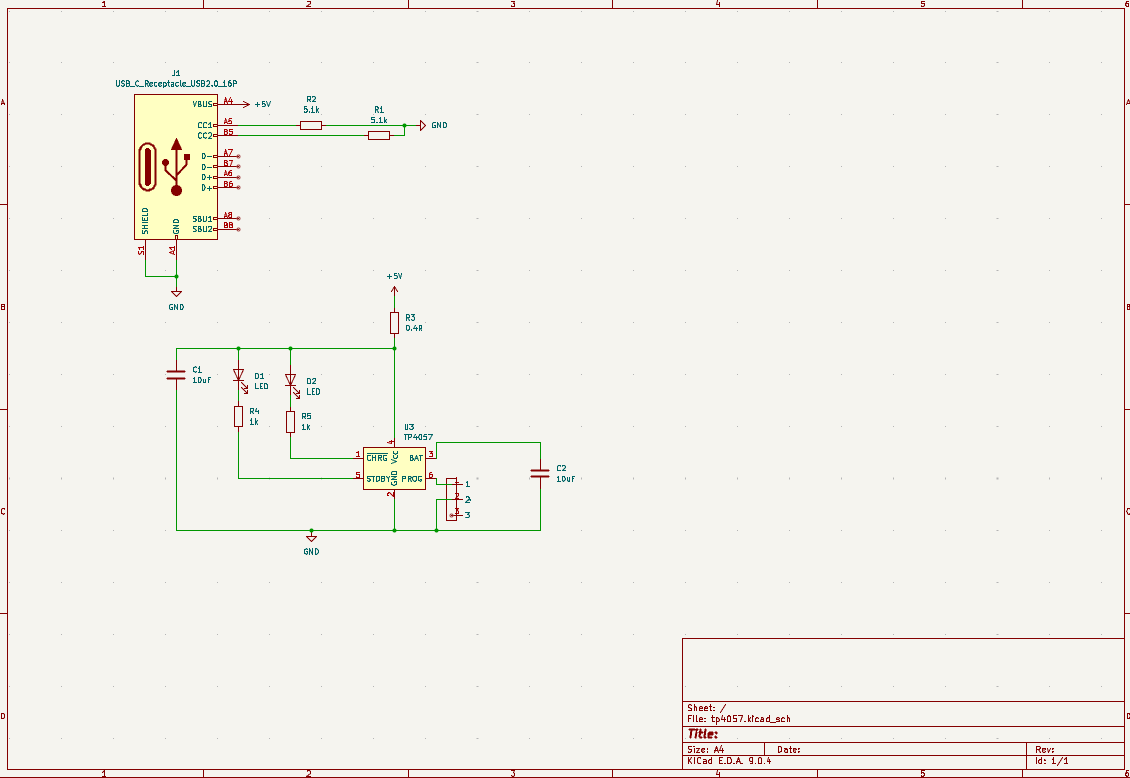Select resistor R5 below LED D2
The width and height of the screenshot is (1130, 778).
(290, 422)
